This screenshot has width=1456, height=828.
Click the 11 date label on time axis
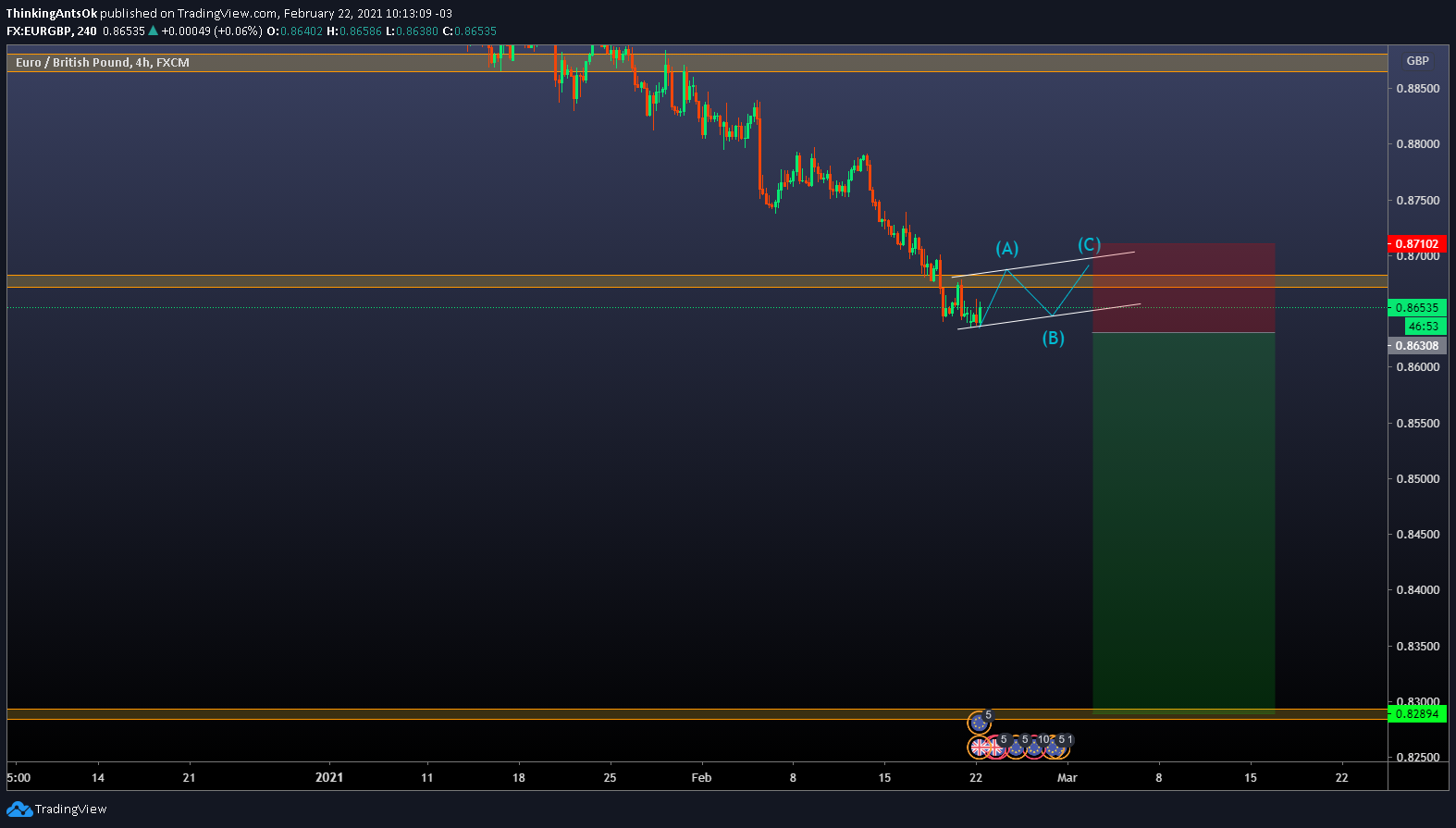pos(426,778)
